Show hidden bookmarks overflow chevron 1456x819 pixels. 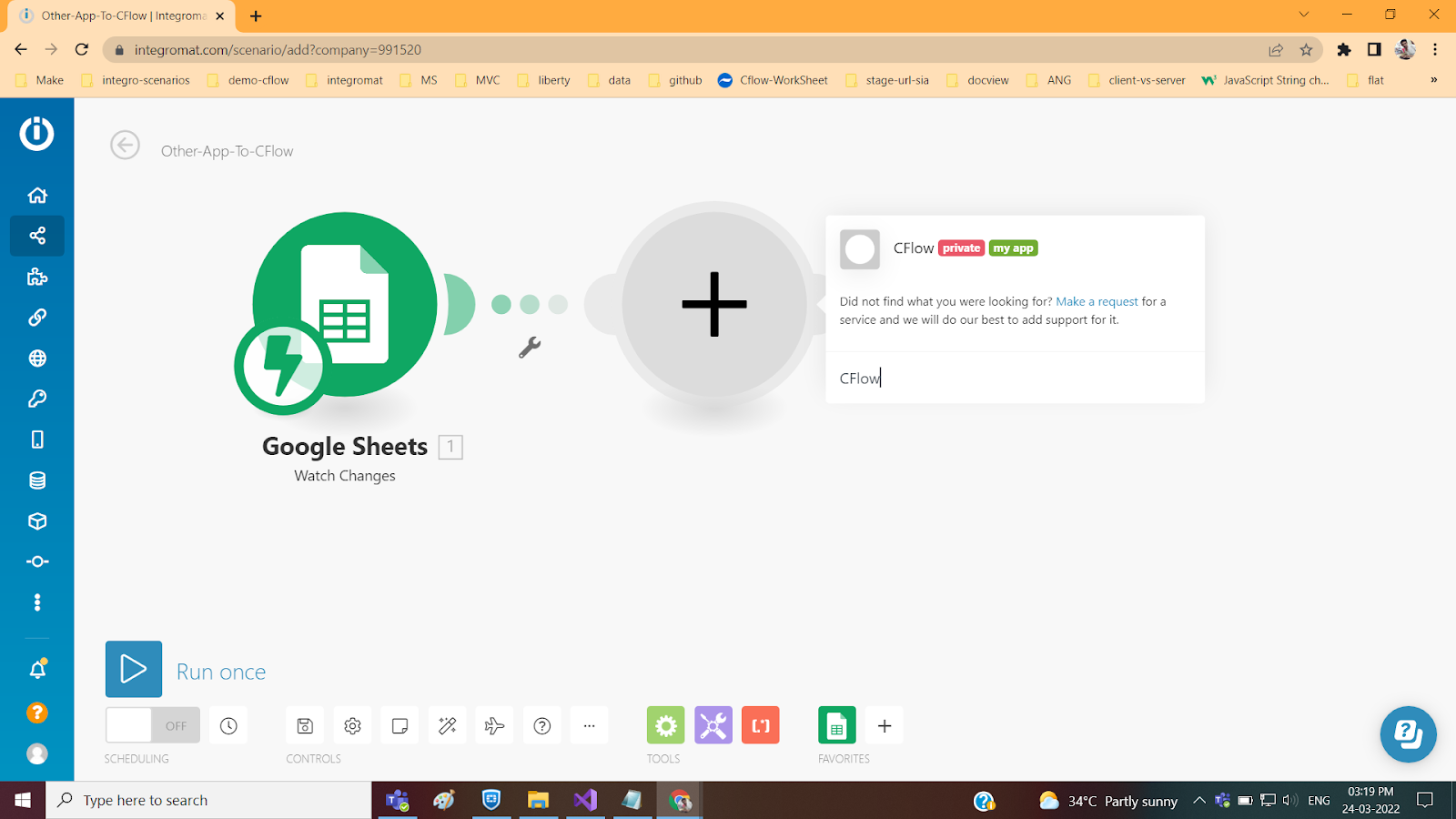[1434, 80]
